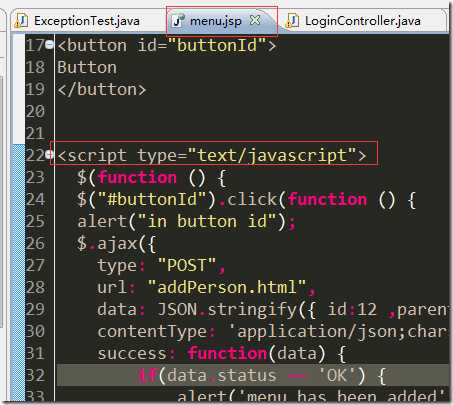Open the LoginController.java tab
This screenshot has width=453, height=405.
click(362, 21)
